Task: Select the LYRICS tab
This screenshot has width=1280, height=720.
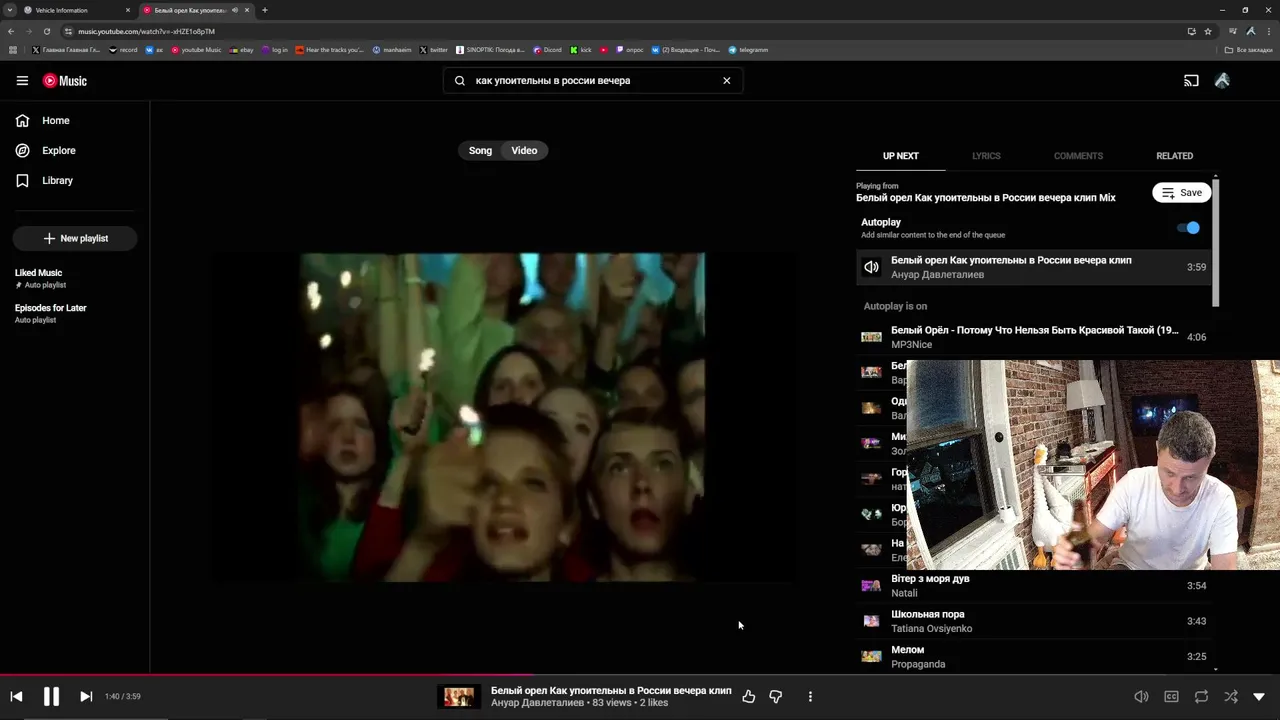Action: (x=986, y=156)
